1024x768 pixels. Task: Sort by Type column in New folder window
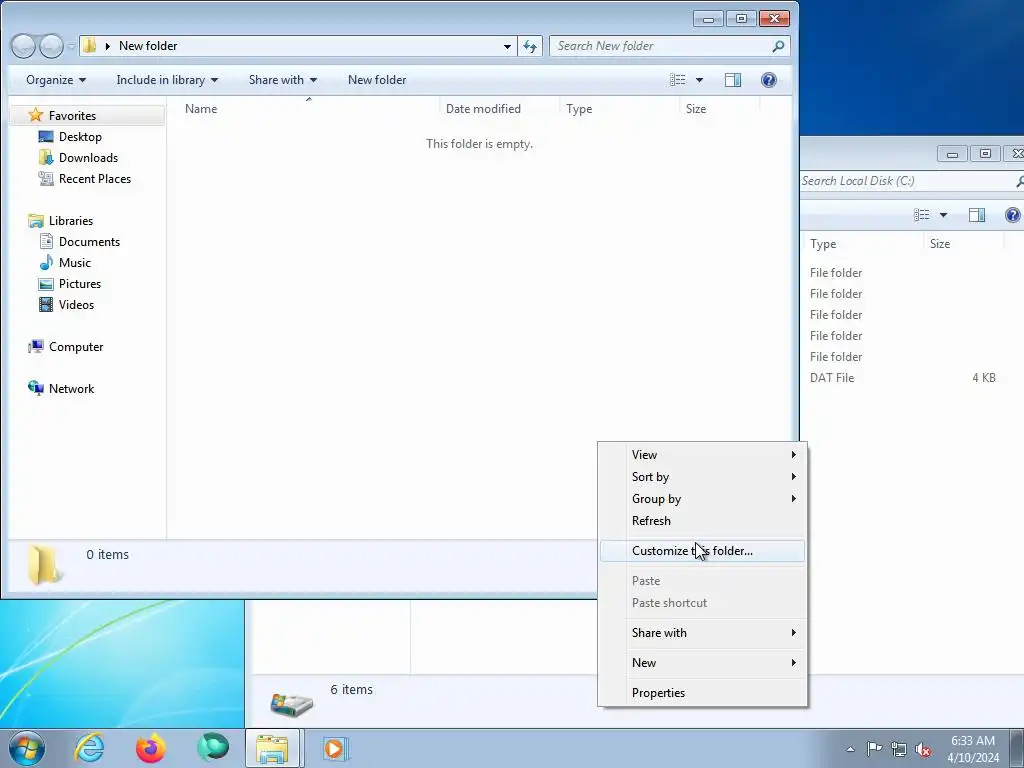pos(619,108)
